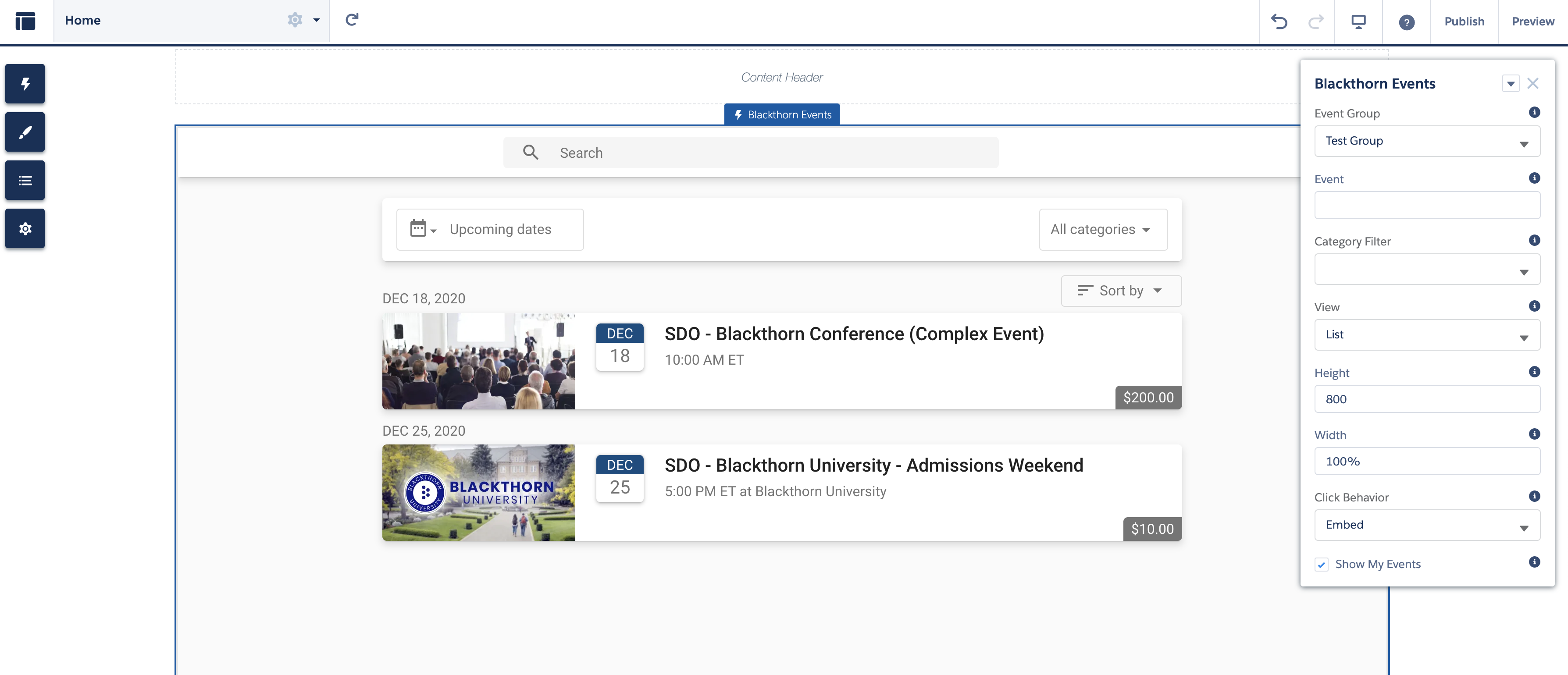
Task: Open the builder Settings gear panel
Action: [x=25, y=228]
